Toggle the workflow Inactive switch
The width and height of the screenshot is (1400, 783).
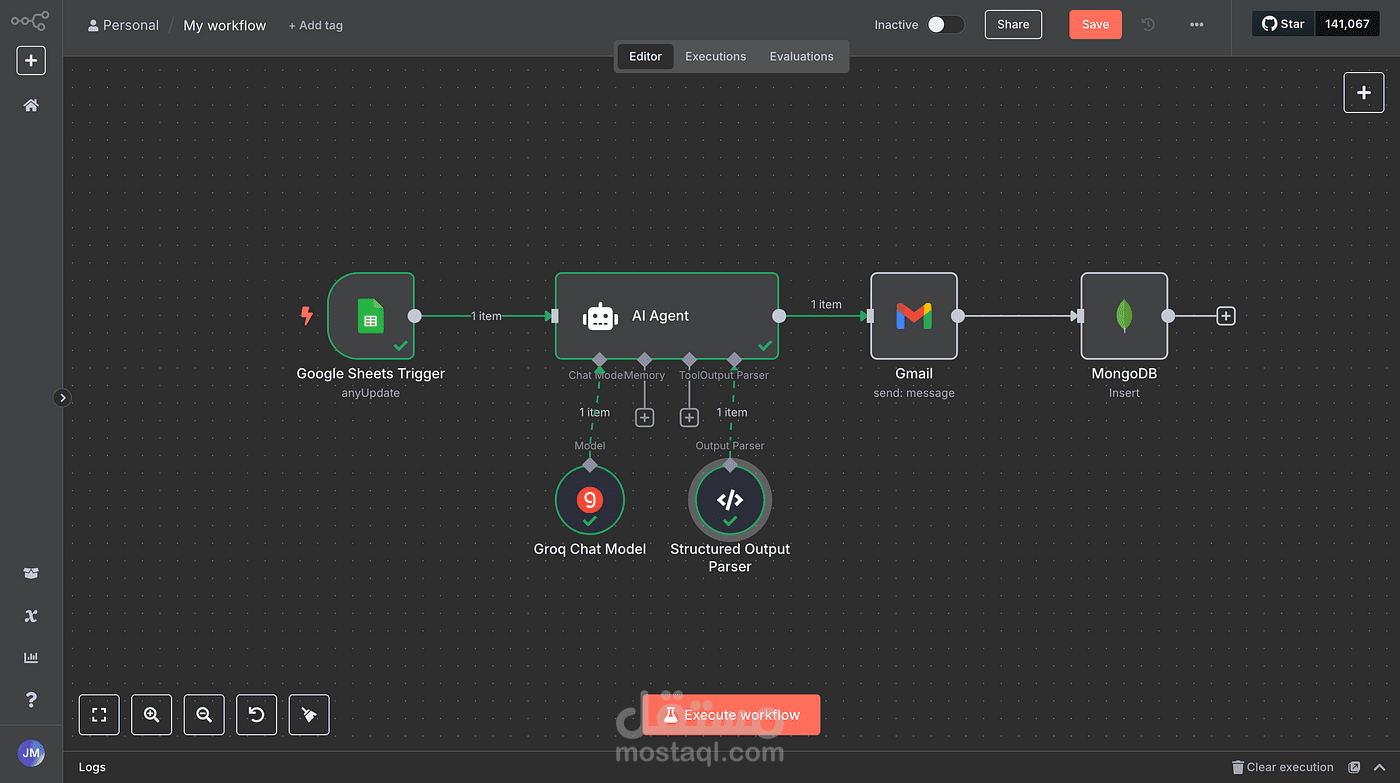pyautogui.click(x=945, y=25)
